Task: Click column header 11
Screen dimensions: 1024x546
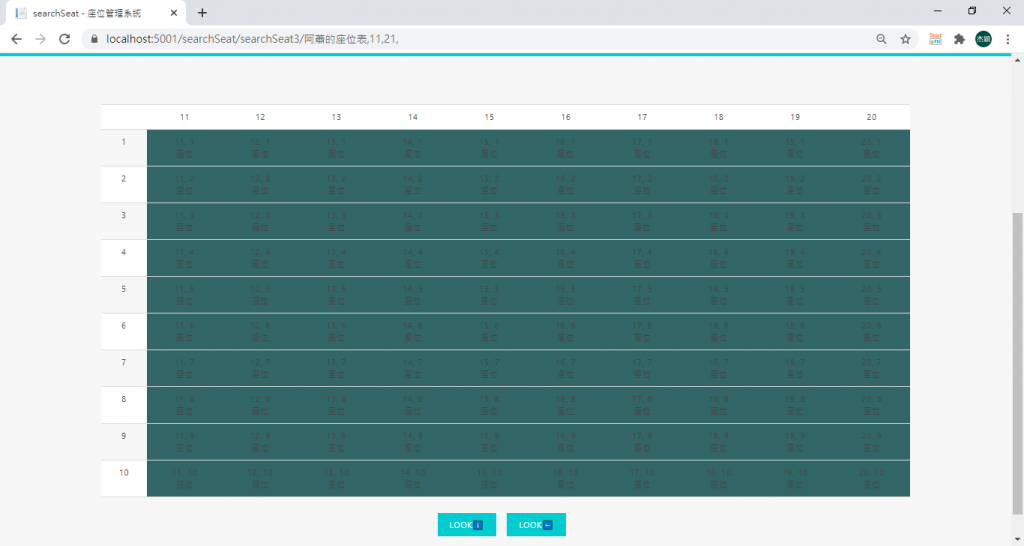Action: tap(185, 117)
